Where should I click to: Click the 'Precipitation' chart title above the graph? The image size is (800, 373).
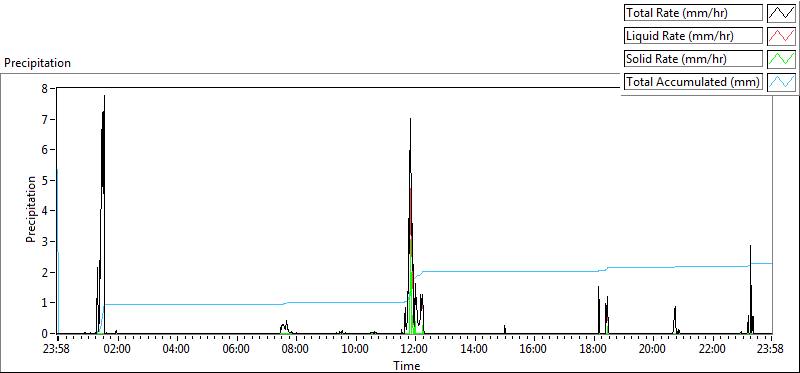click(x=37, y=63)
